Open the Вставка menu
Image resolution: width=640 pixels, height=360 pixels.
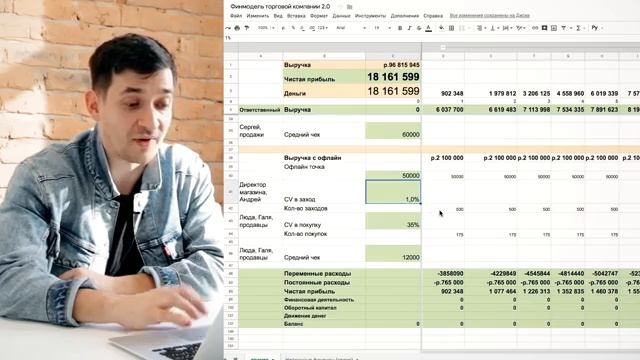point(296,16)
